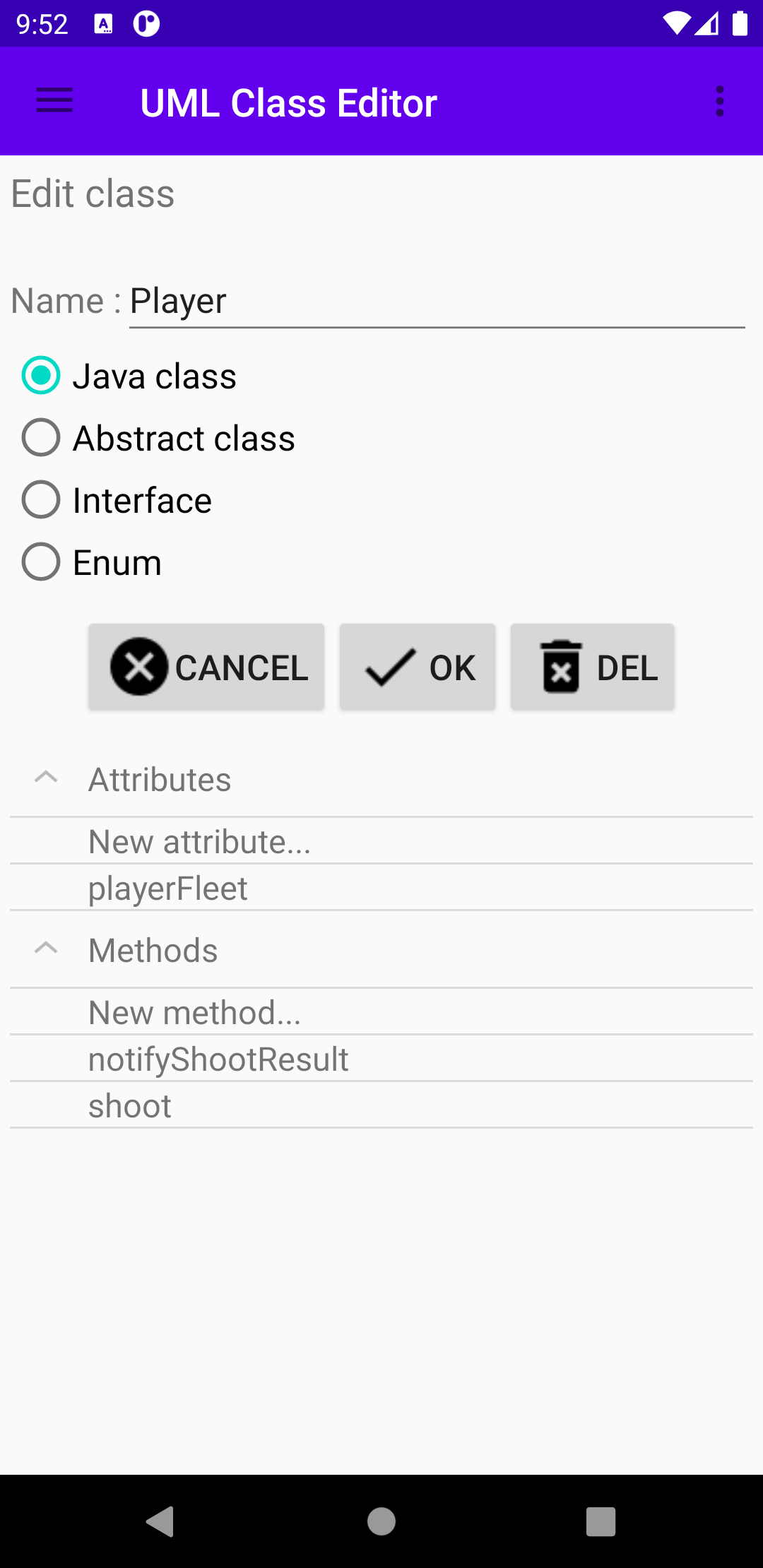Image resolution: width=763 pixels, height=1568 pixels.
Task: Tap the Android home button
Action: [x=381, y=1521]
